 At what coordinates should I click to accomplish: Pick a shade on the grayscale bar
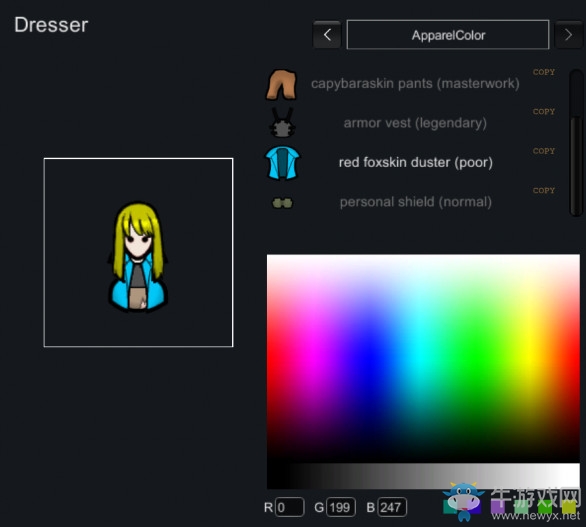pos(423,476)
